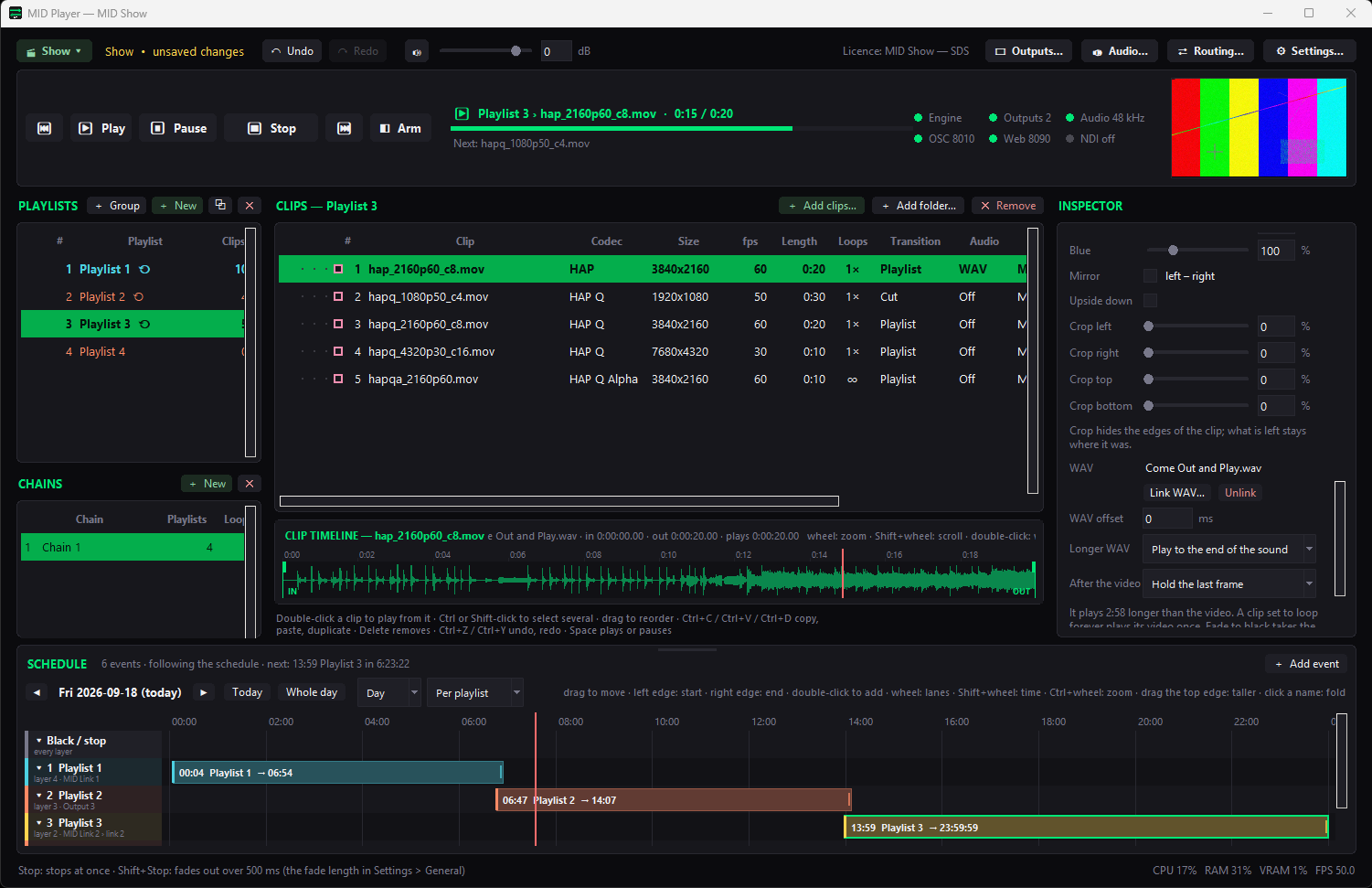The height and width of the screenshot is (888, 1372).
Task: Click the Link WAV button
Action: [1176, 493]
